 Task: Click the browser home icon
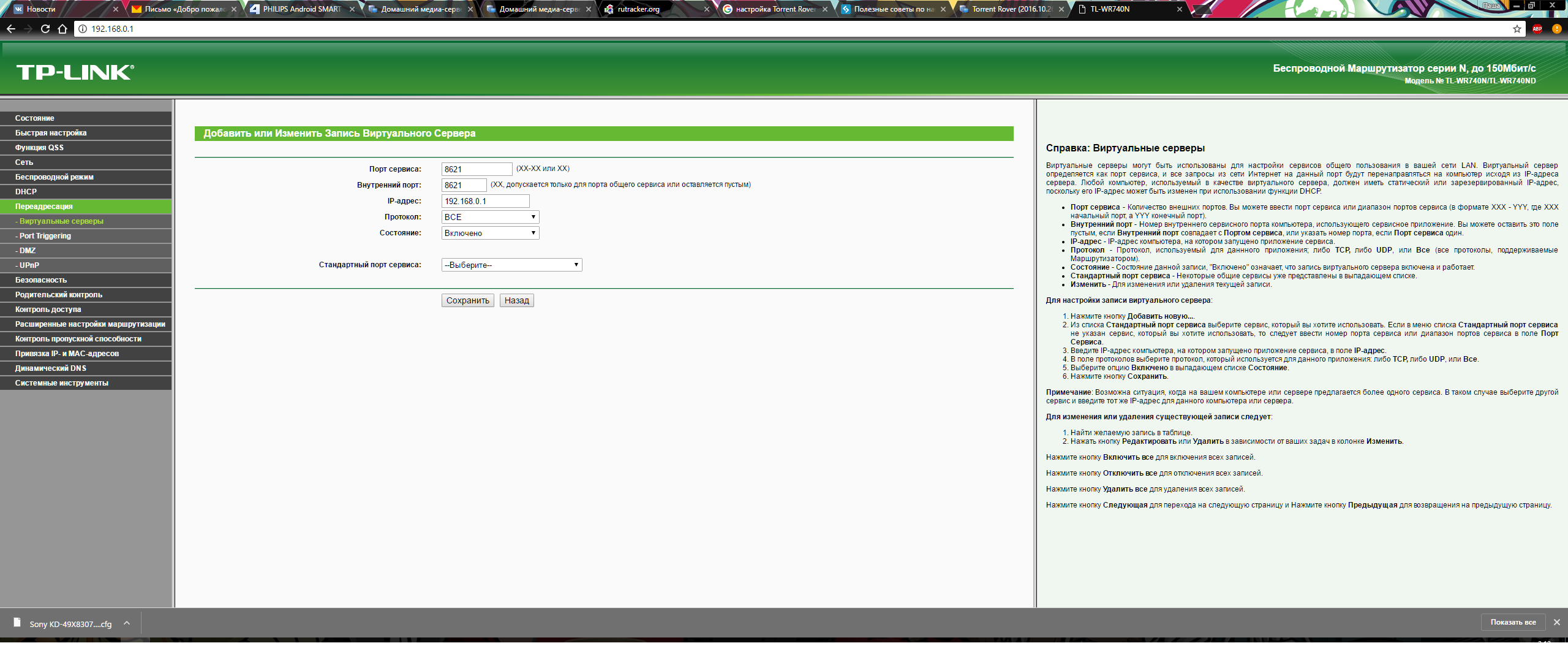(x=62, y=29)
